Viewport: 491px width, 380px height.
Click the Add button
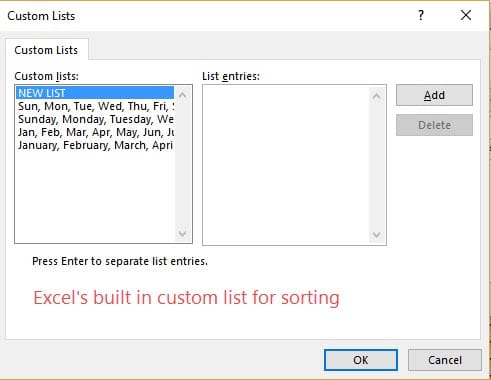coord(434,95)
